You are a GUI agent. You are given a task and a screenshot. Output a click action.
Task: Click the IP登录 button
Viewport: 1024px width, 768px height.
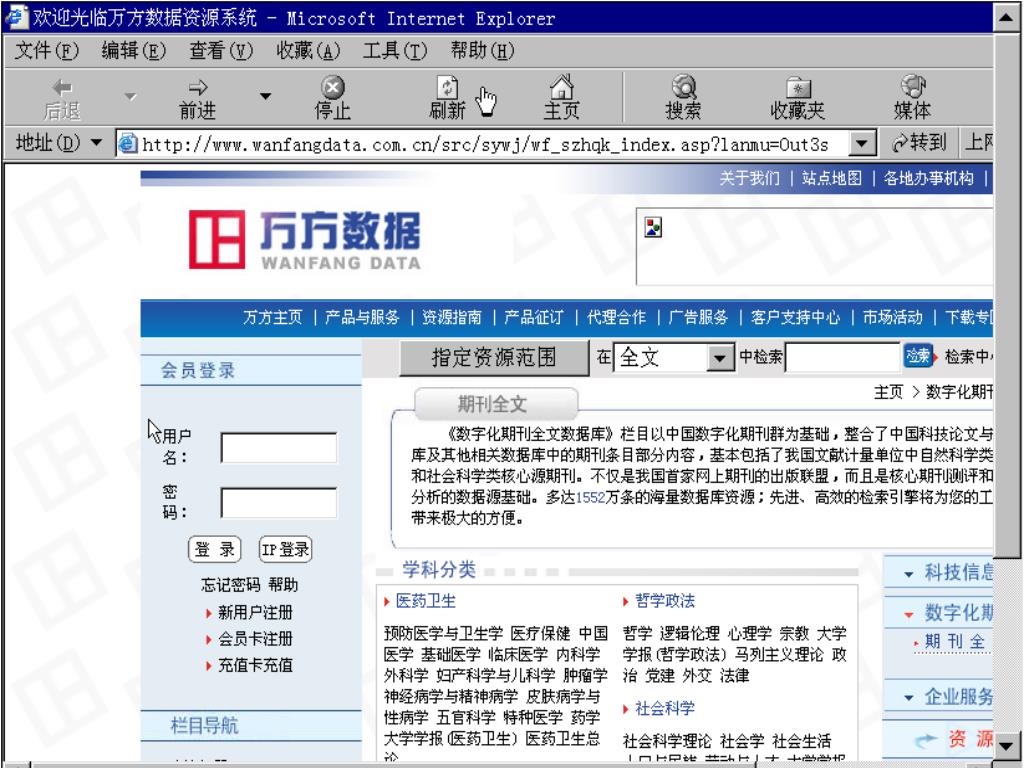click(x=285, y=549)
